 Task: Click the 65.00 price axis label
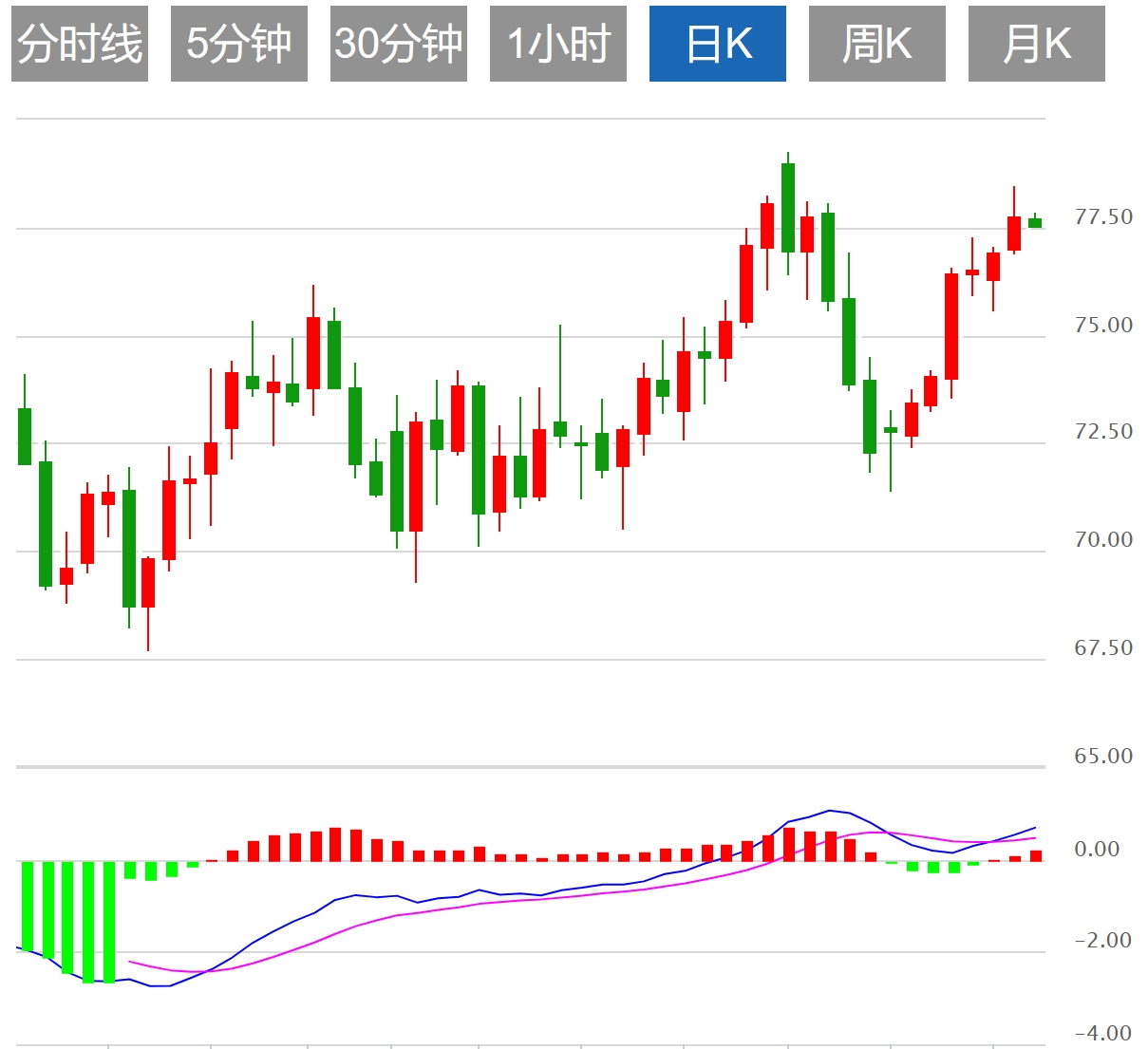pos(1103,757)
